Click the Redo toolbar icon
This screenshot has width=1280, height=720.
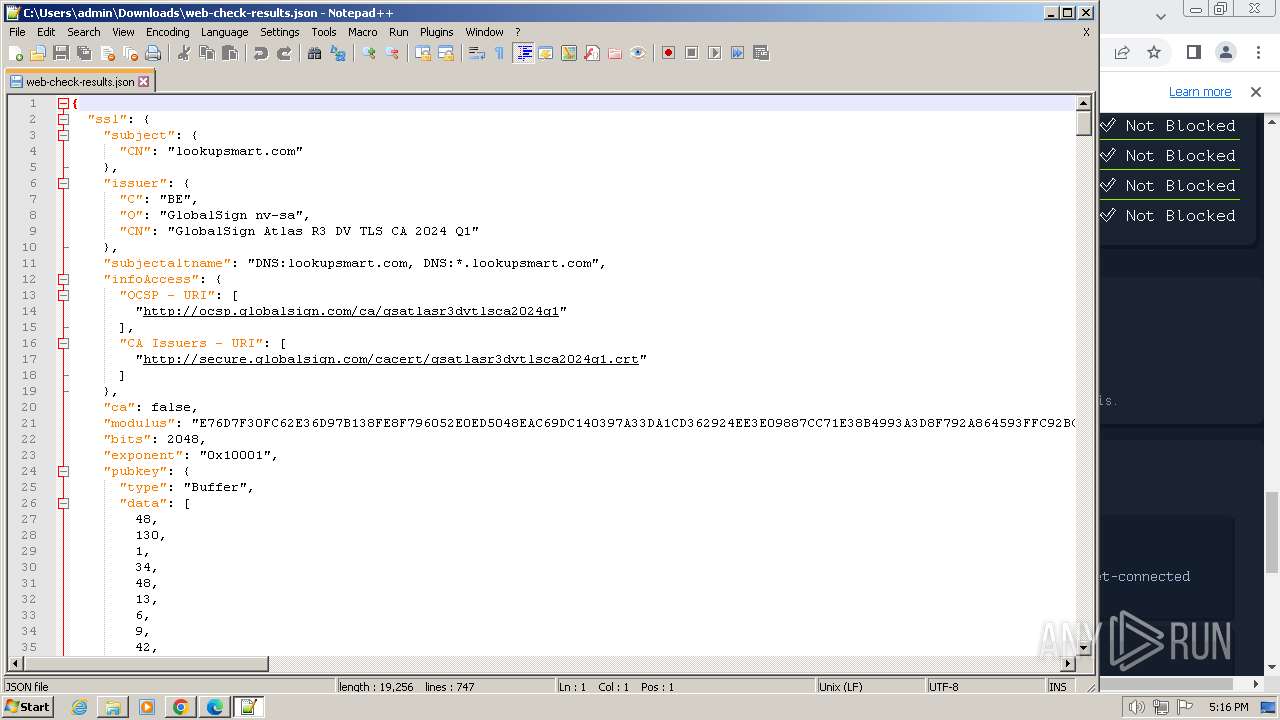coord(284,53)
